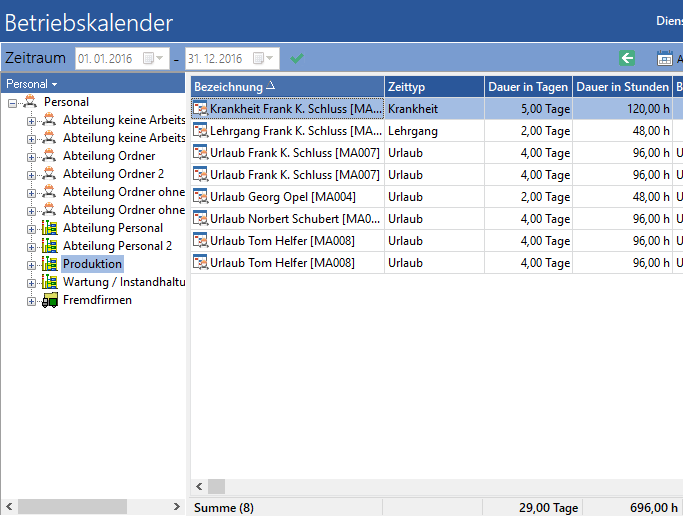This screenshot has height=516, width=683.
Task: Click the Urlaub Georg Opel entry icon
Action: point(200,196)
